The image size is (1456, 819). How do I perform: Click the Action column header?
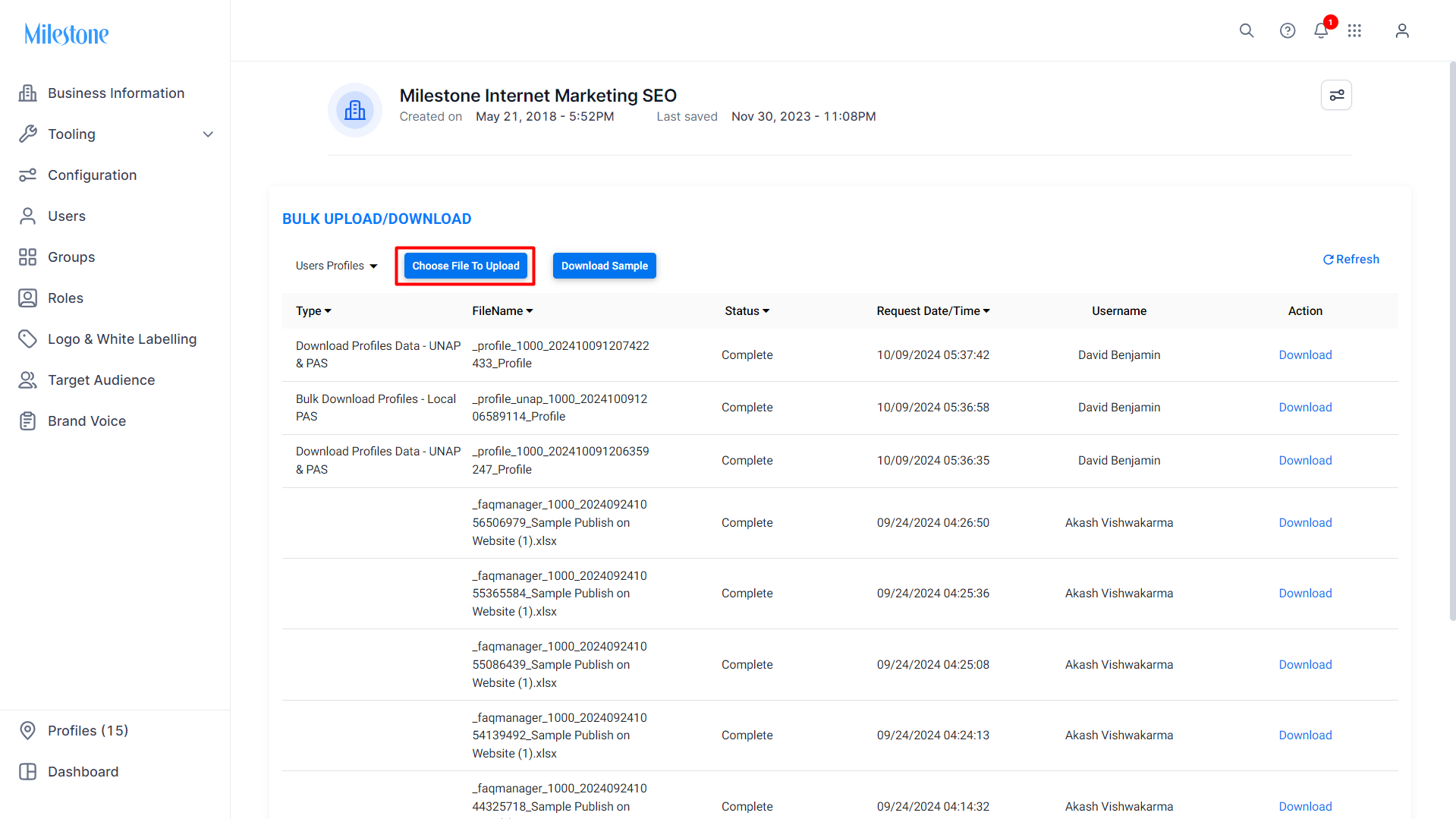(1305, 310)
